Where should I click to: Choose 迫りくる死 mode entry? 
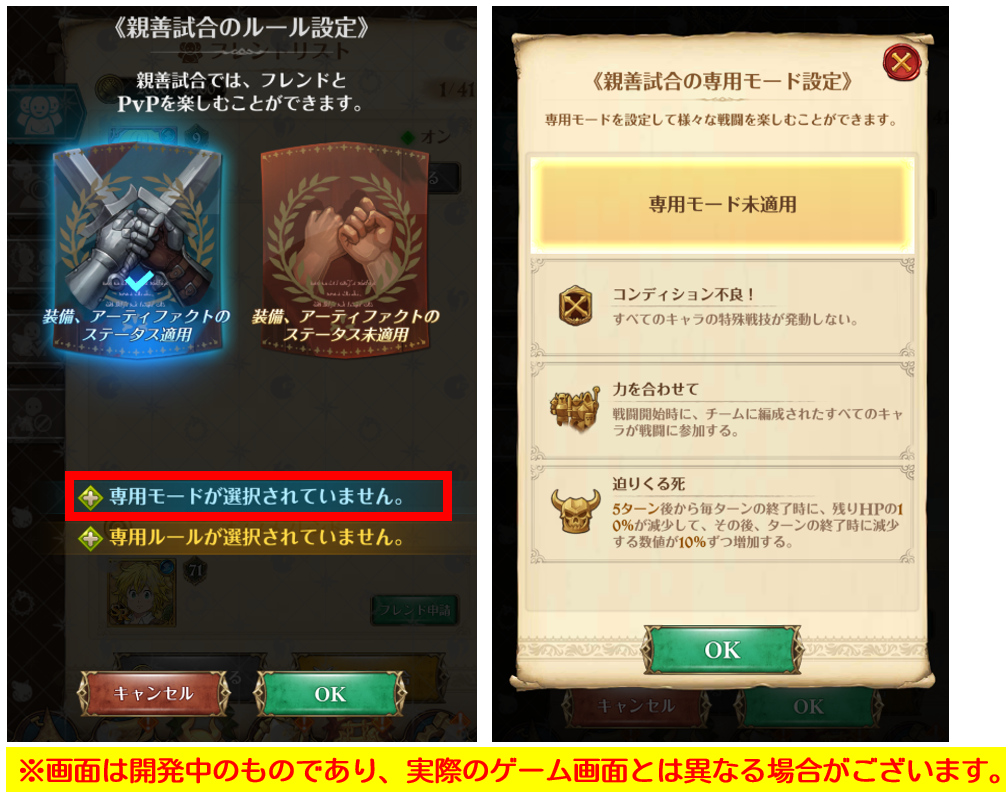(x=722, y=513)
